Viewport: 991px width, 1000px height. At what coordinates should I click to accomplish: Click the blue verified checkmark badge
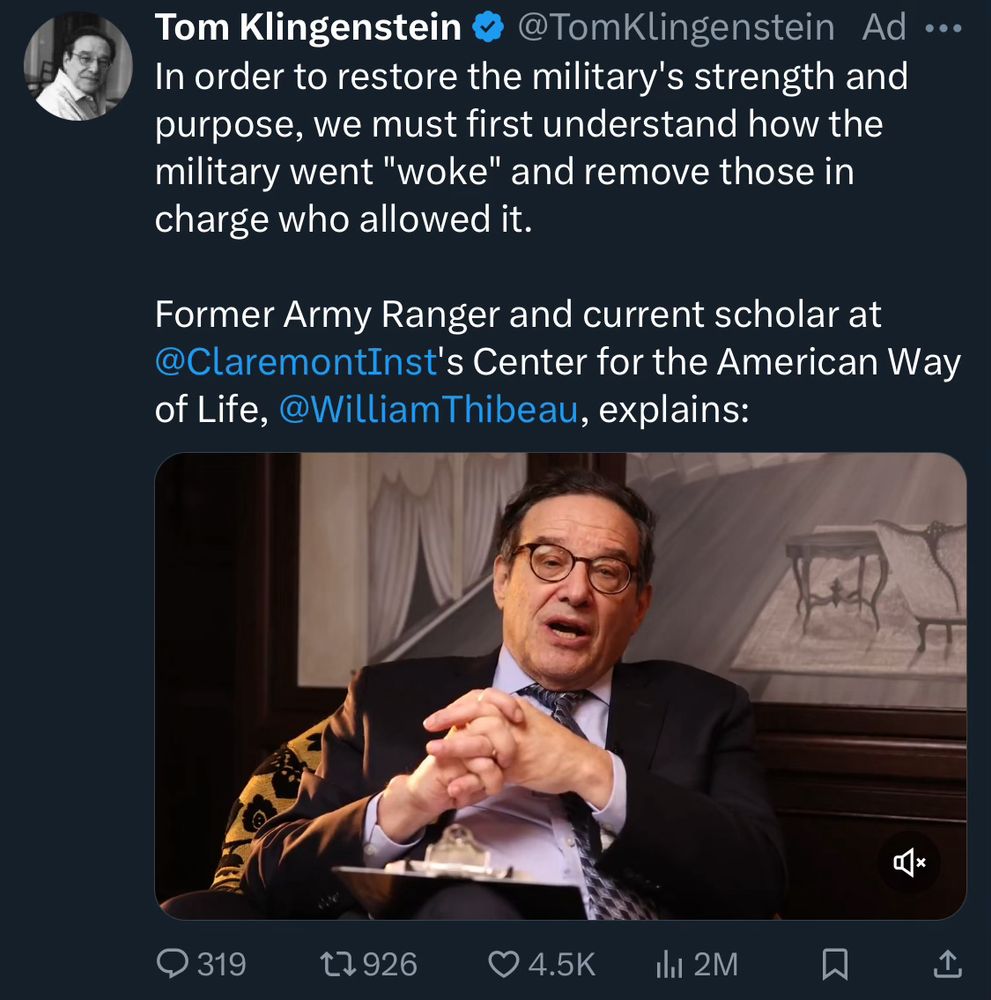click(x=487, y=29)
